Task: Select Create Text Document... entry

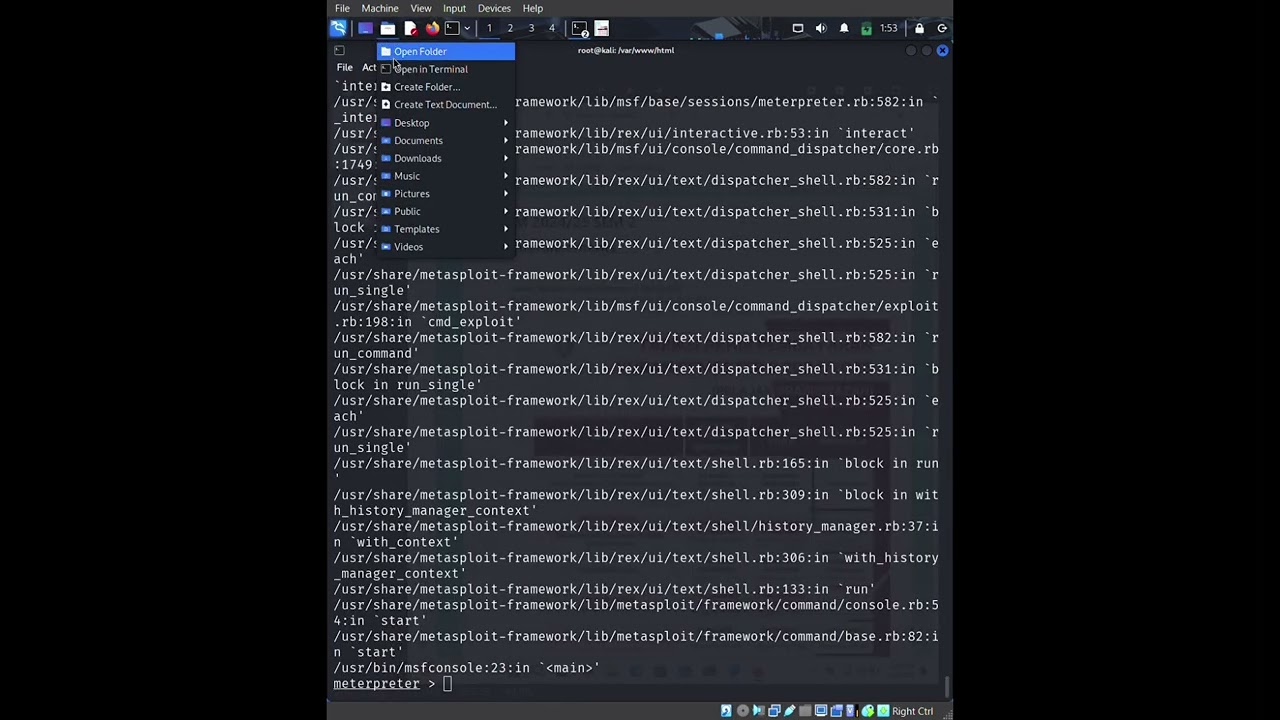Action: [446, 105]
